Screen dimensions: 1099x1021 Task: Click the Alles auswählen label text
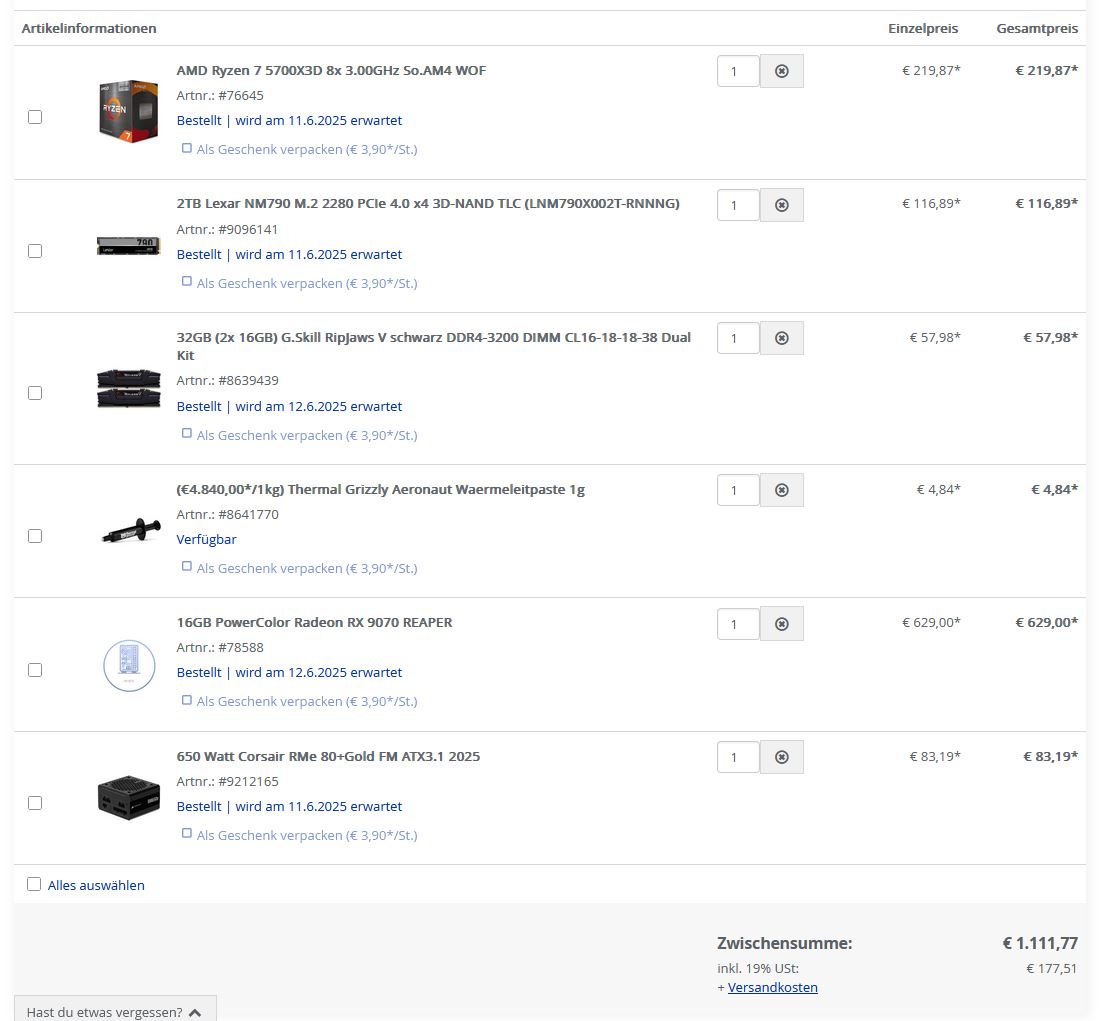click(x=96, y=885)
